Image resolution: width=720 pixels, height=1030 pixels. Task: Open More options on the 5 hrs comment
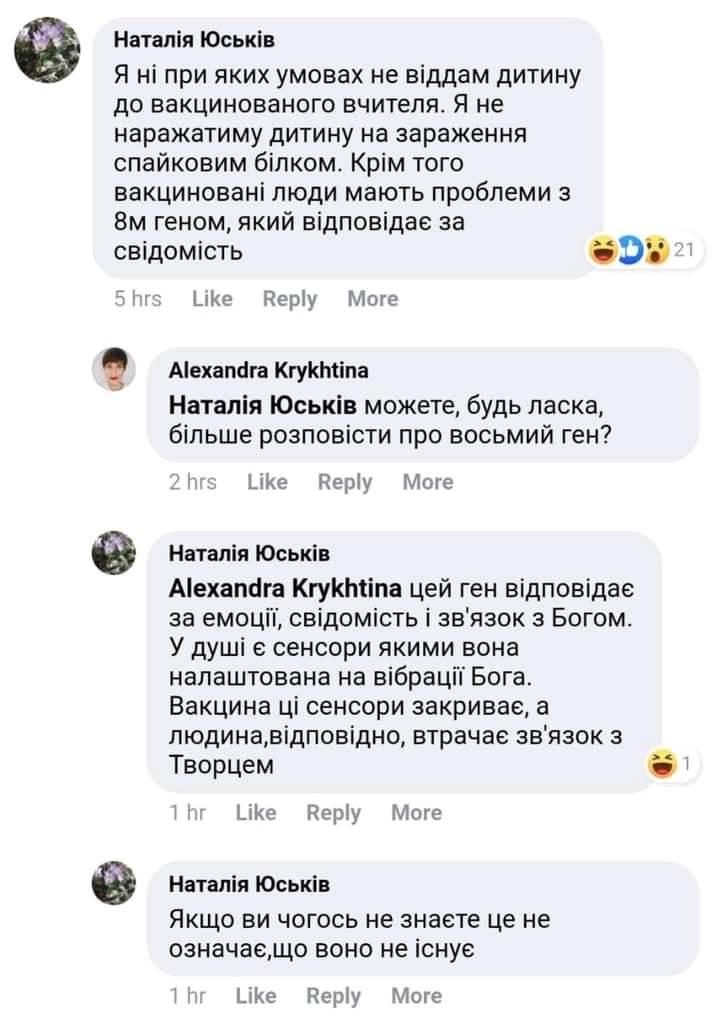coord(372,299)
